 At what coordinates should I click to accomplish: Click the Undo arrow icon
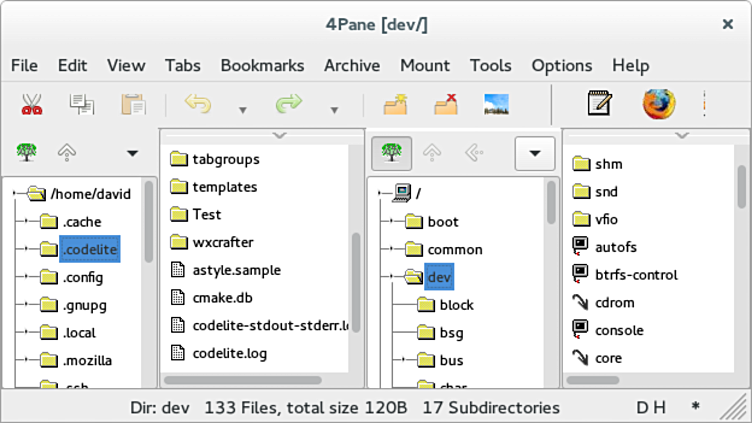197,104
